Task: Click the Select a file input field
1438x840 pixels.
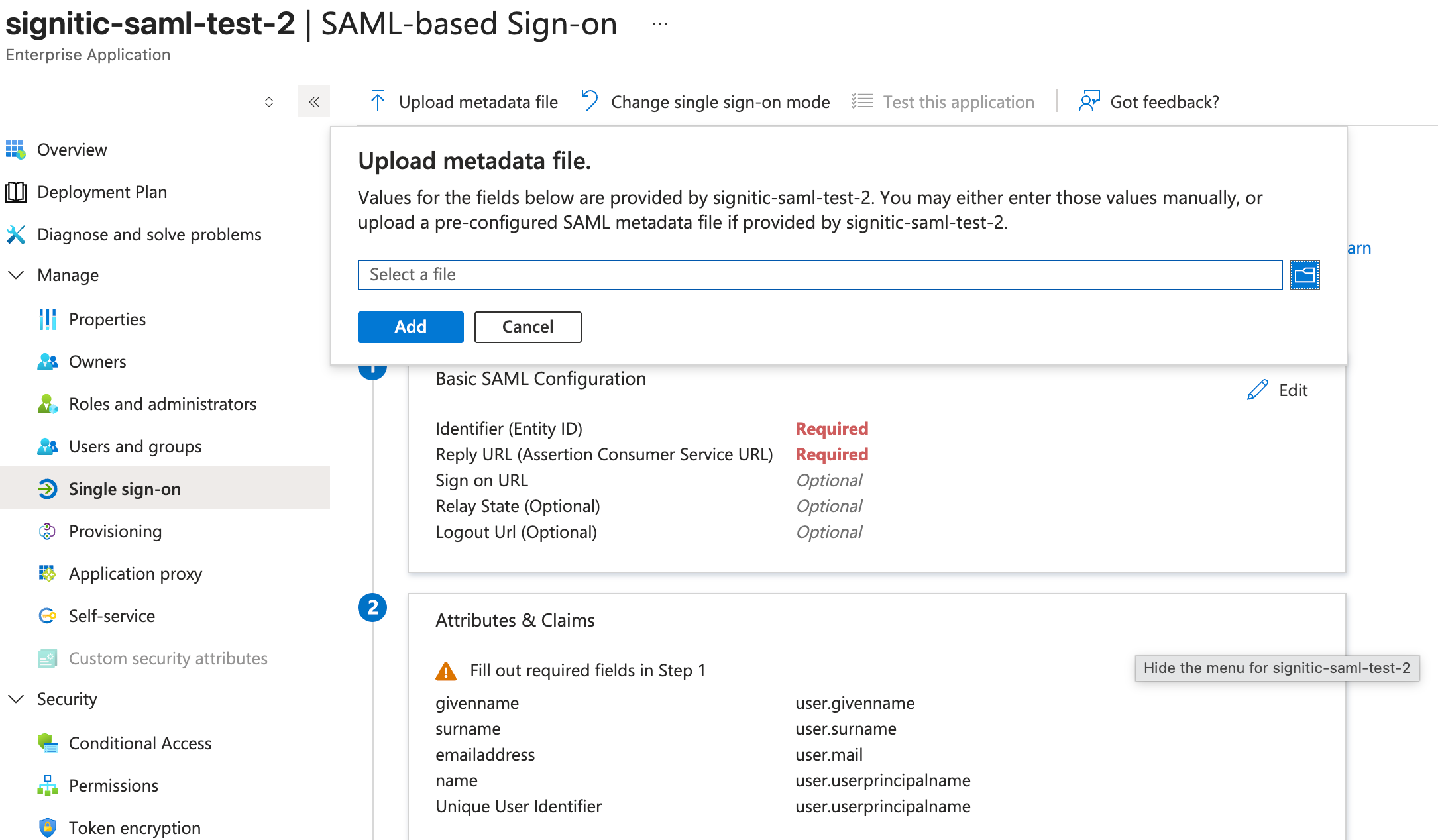Action: point(820,275)
